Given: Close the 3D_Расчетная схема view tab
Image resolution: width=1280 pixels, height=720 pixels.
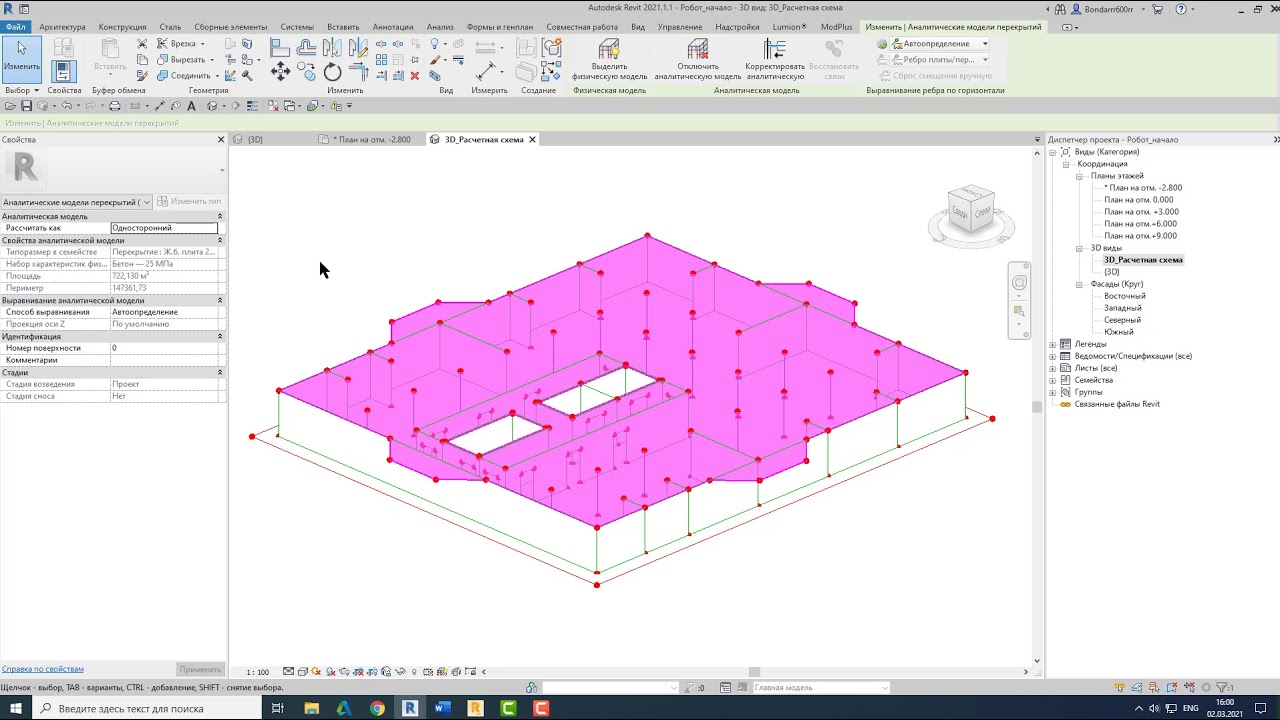Looking at the screenshot, I should pyautogui.click(x=532, y=139).
